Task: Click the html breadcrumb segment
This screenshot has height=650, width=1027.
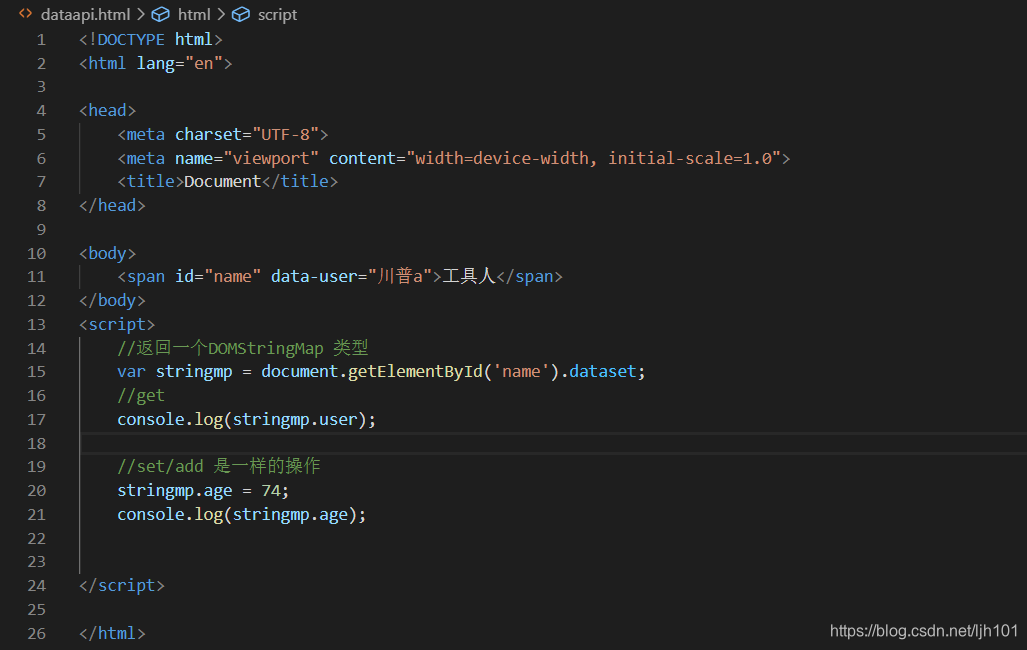Action: [194, 14]
